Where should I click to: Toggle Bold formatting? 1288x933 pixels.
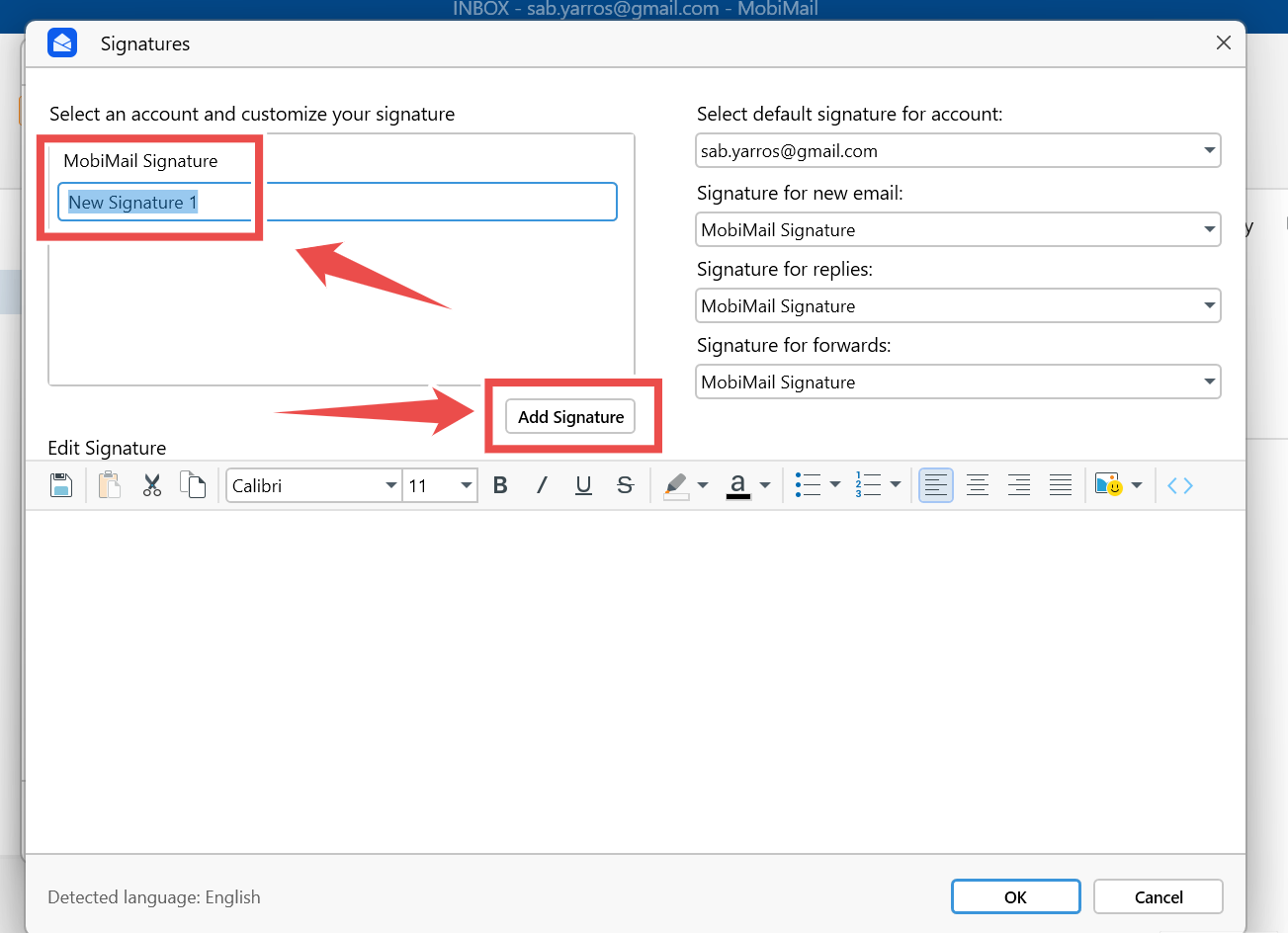[x=500, y=485]
